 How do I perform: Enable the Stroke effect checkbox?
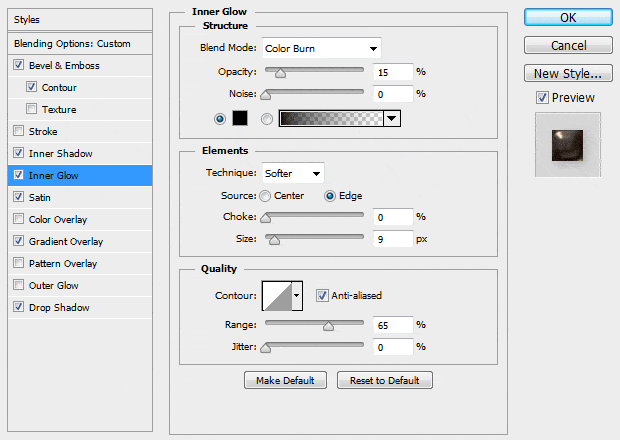pyautogui.click(x=19, y=132)
